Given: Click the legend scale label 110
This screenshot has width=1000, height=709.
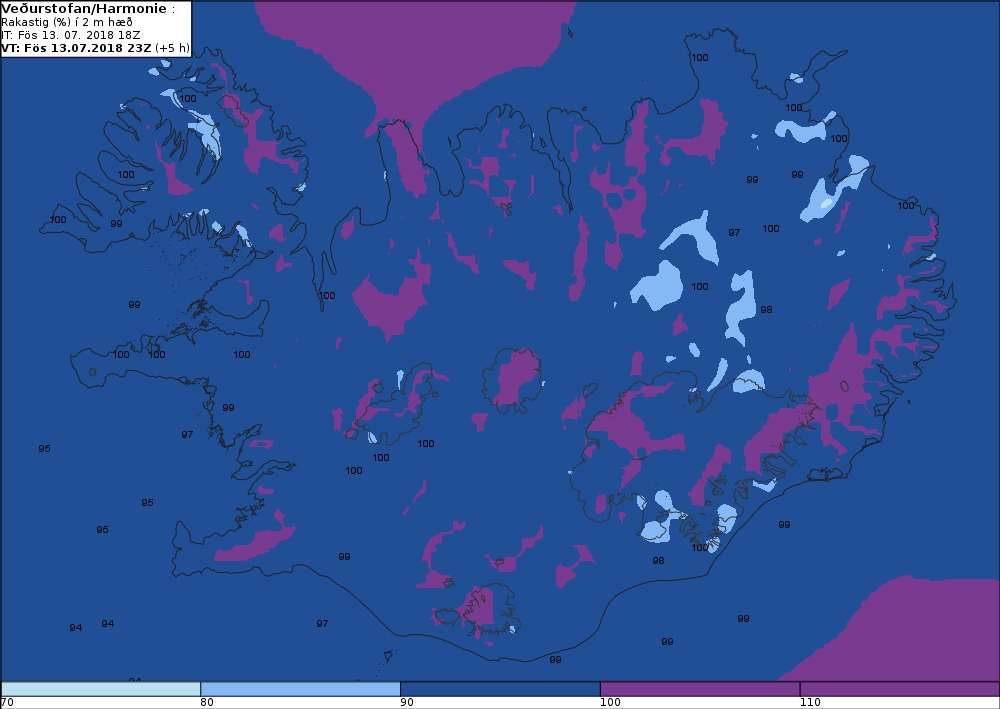Looking at the screenshot, I should point(810,702).
